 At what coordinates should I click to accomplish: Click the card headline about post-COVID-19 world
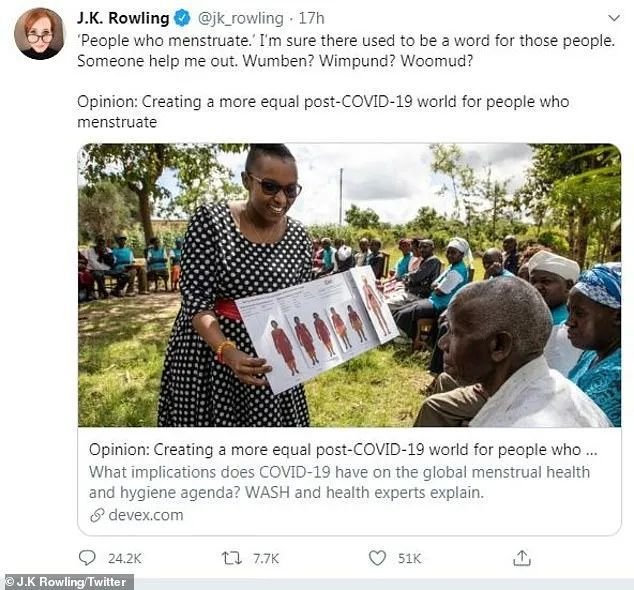click(x=343, y=450)
